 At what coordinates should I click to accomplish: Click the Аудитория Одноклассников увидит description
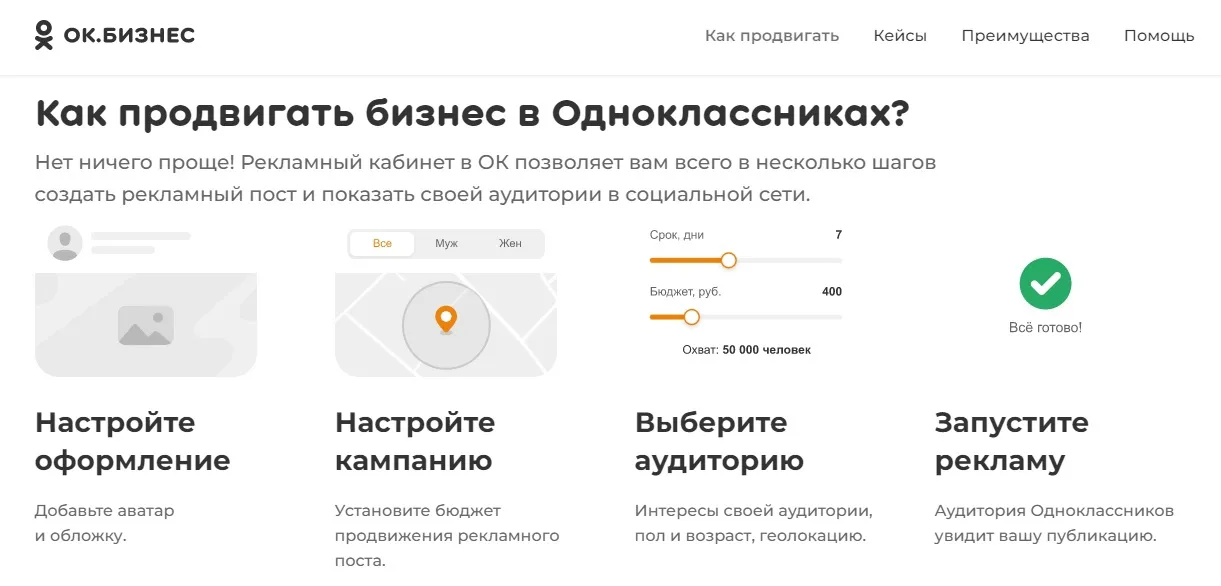tap(1054, 523)
